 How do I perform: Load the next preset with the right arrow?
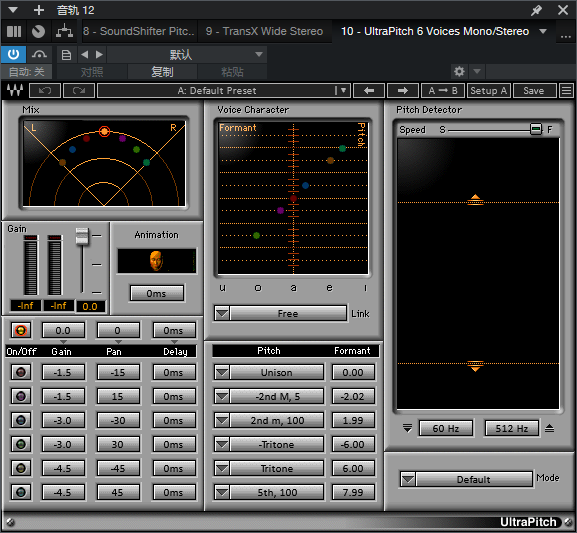tap(403, 91)
